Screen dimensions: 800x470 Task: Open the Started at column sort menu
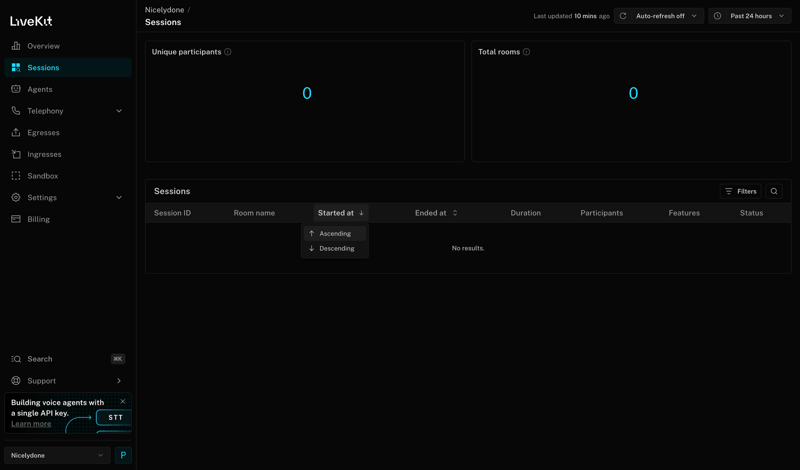(341, 213)
